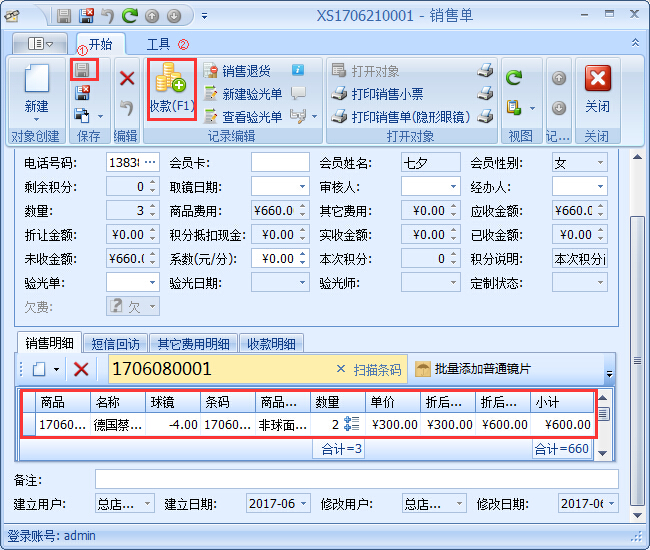Open quick access toolbar customize dropdown
Viewport: 650px width, 550px height.
pyautogui.click(x=204, y=16)
